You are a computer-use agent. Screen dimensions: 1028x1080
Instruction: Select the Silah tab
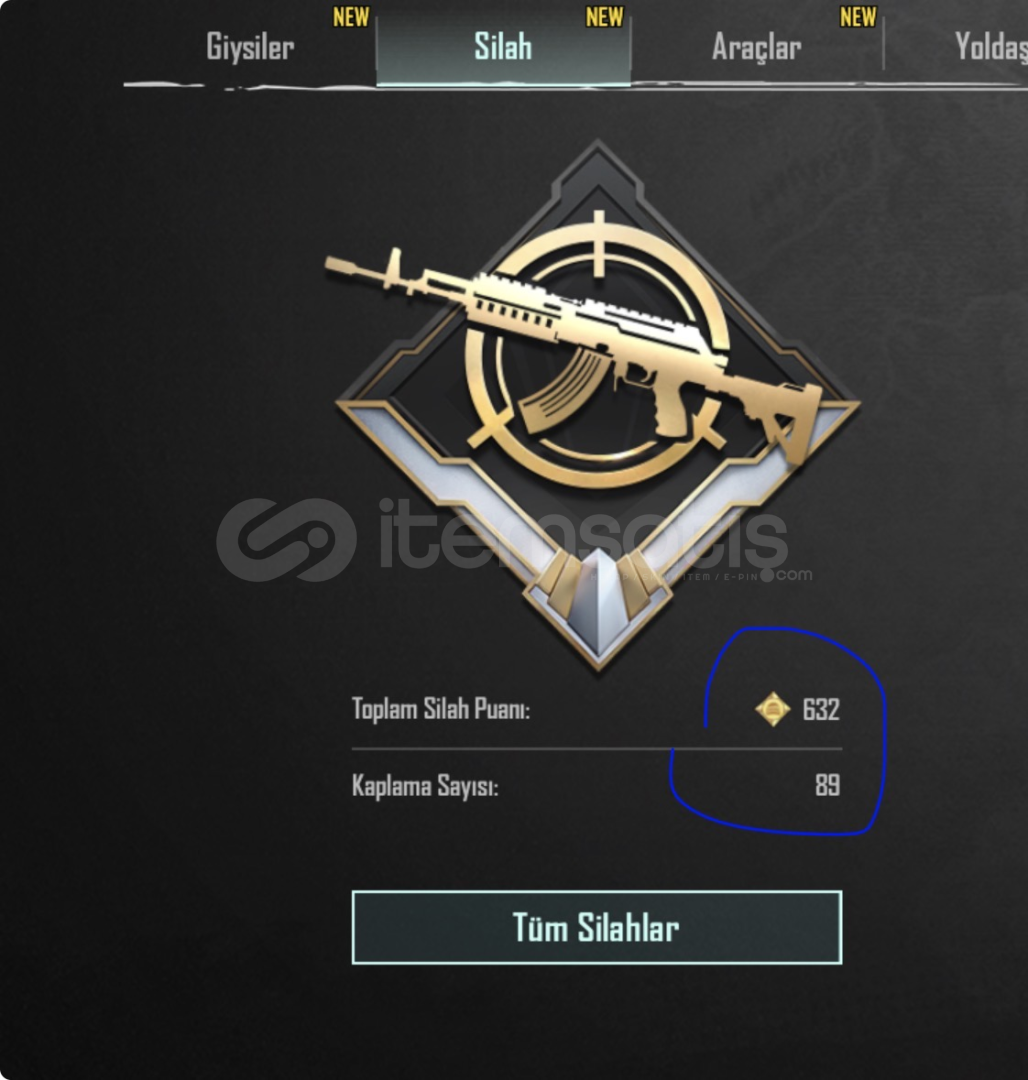pyautogui.click(x=503, y=47)
